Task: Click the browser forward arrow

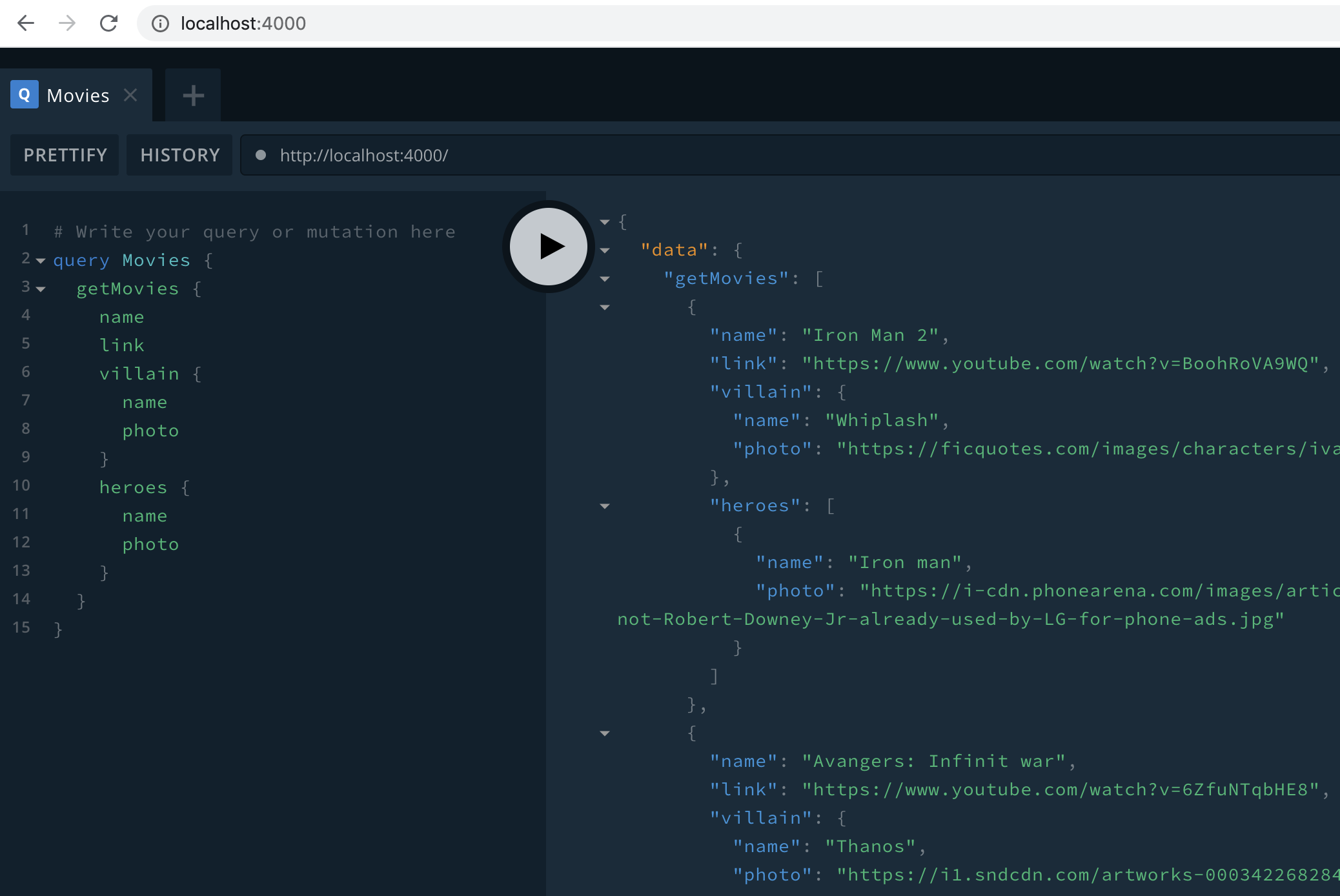Action: click(x=67, y=23)
